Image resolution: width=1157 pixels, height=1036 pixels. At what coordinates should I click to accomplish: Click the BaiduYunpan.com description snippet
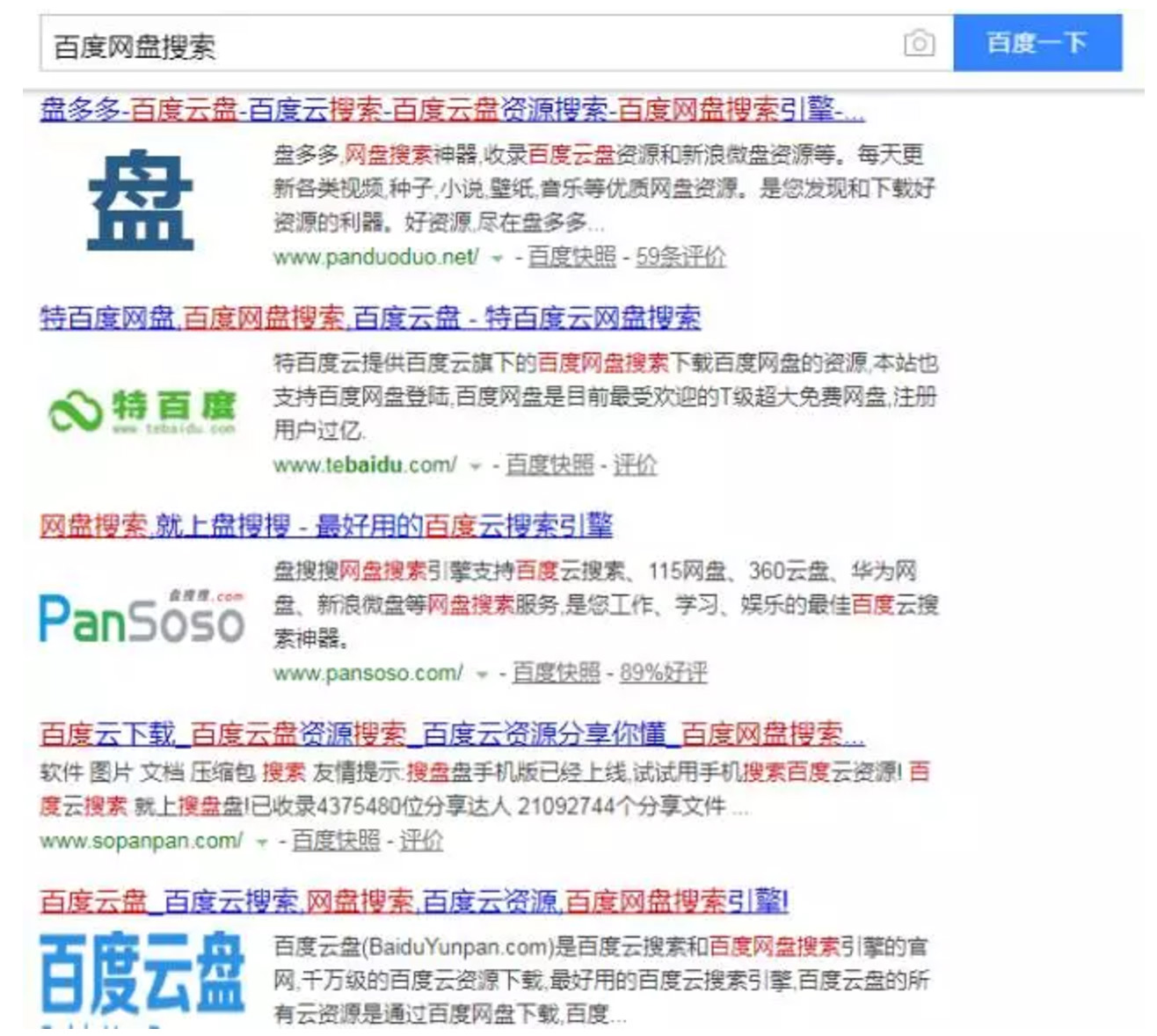(x=601, y=980)
